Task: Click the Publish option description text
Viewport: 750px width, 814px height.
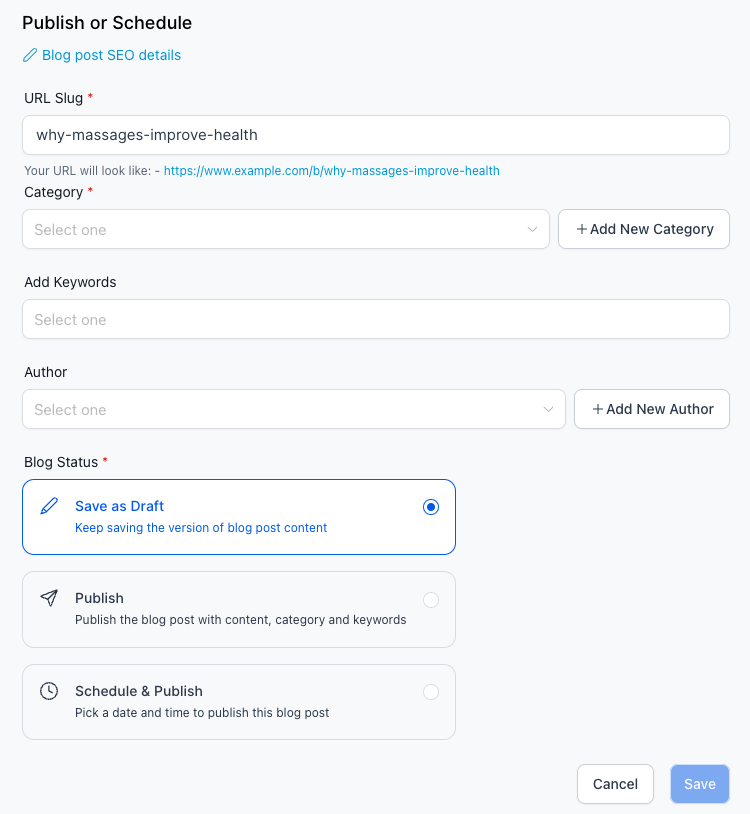Action: [x=240, y=620]
